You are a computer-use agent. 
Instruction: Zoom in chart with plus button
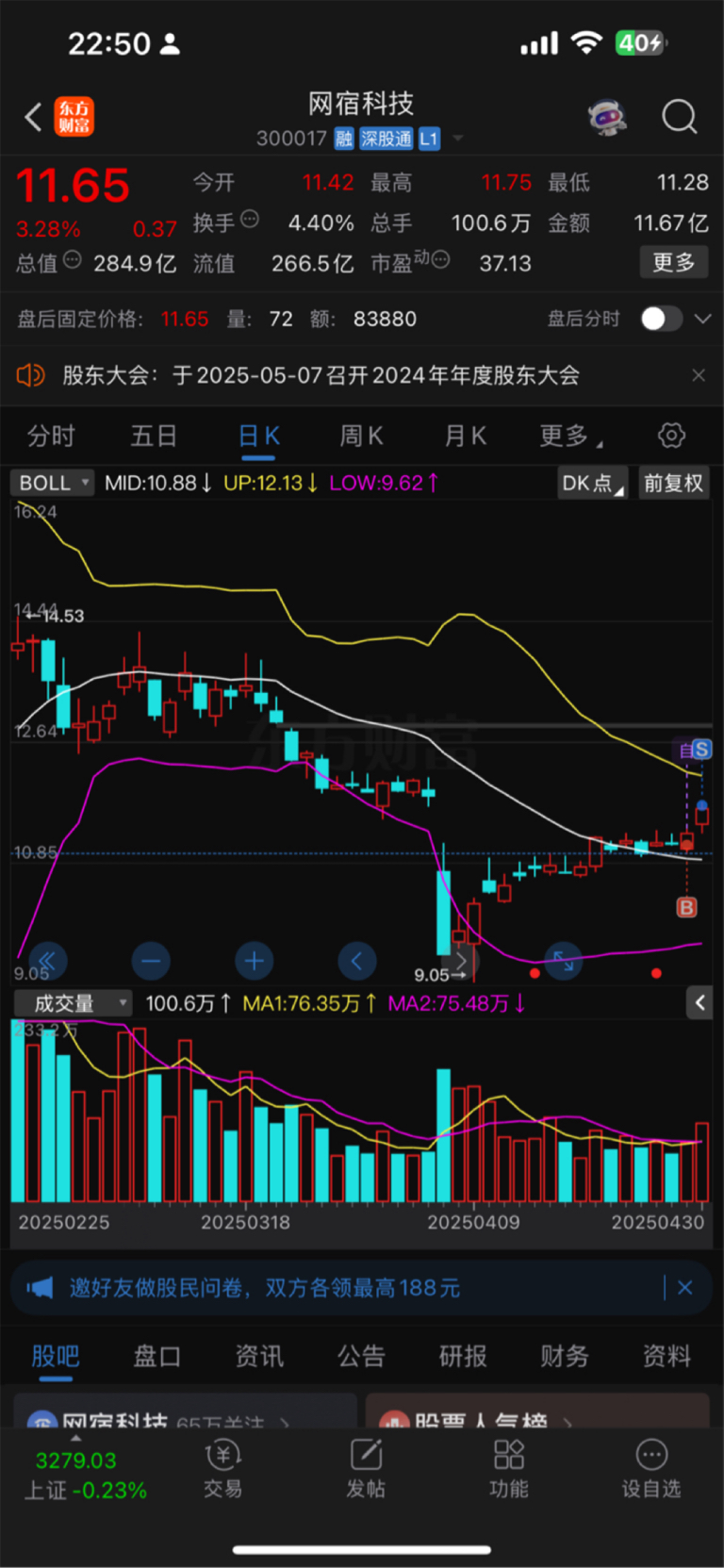(x=254, y=961)
